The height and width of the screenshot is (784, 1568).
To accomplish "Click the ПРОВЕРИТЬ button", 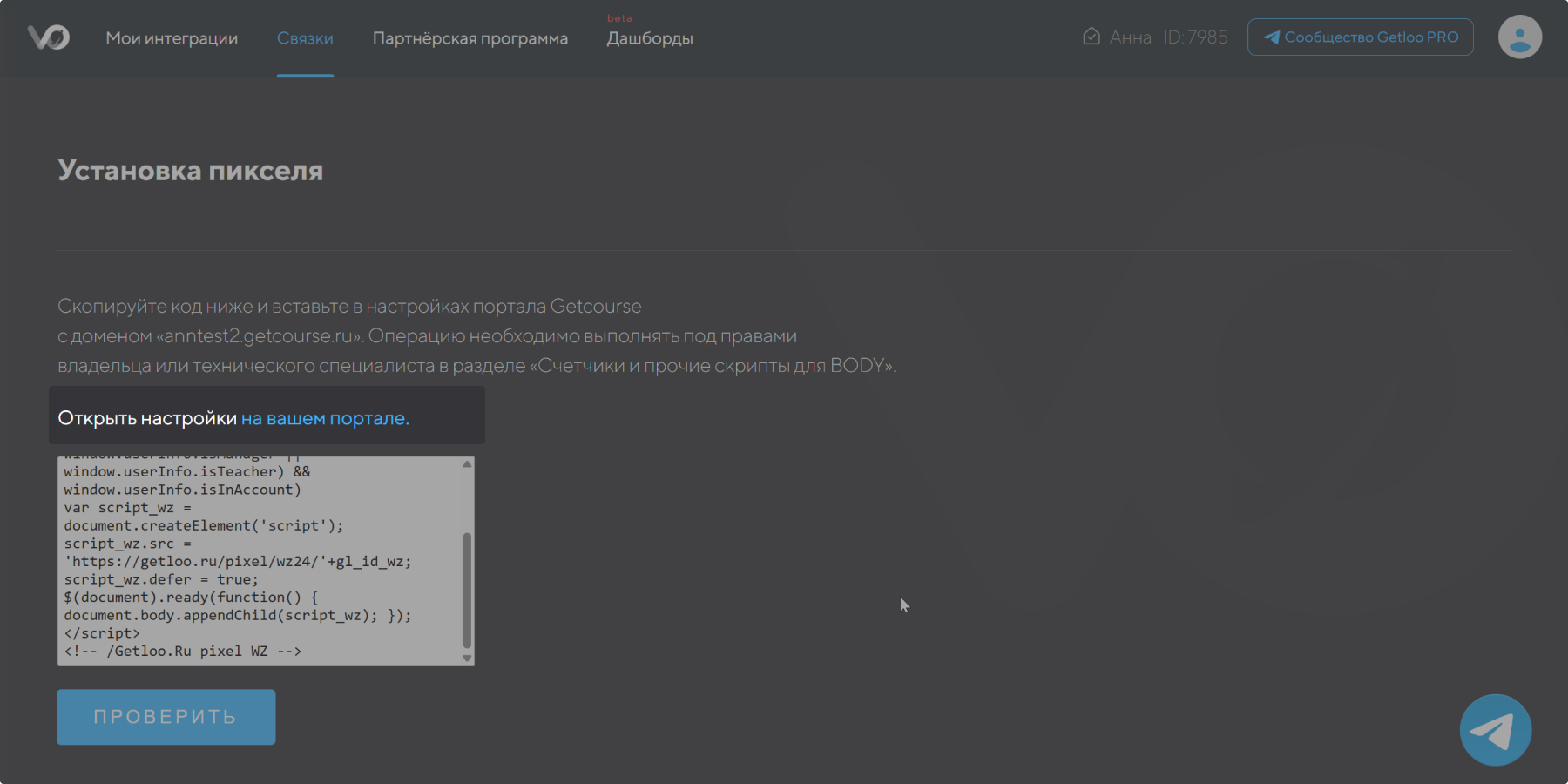I will click(166, 717).
